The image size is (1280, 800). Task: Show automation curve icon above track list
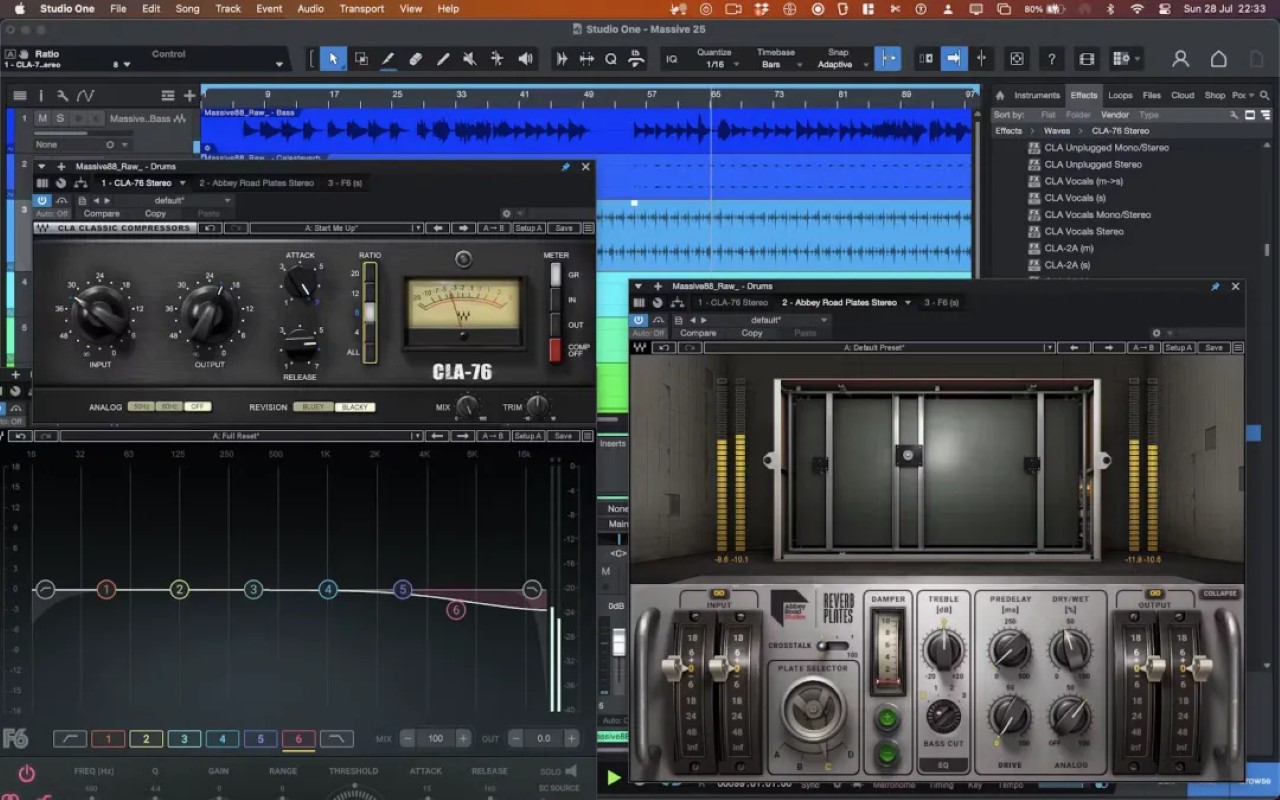86,96
